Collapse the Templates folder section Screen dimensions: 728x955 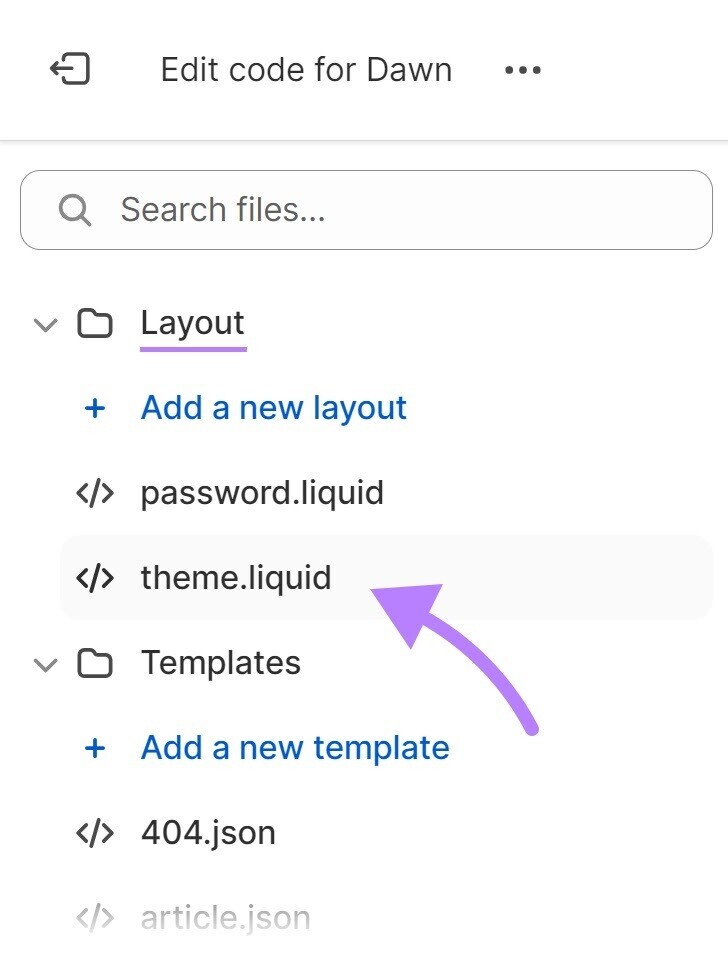pos(45,664)
